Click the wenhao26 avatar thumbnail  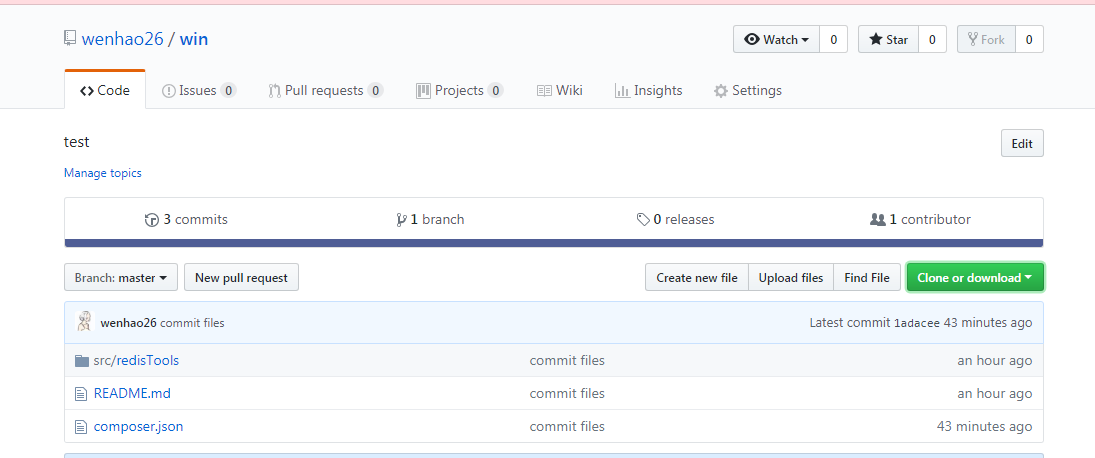coord(84,322)
